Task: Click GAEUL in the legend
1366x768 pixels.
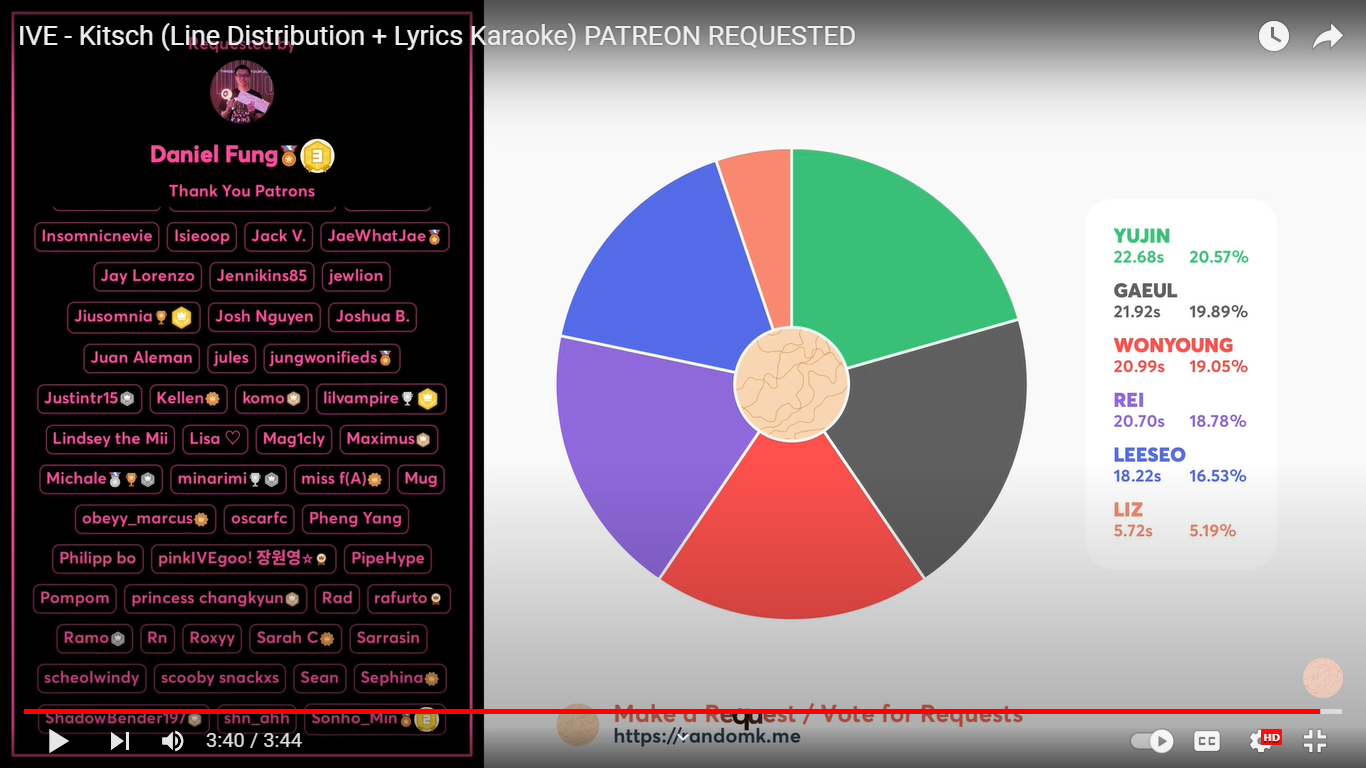Action: [1146, 291]
